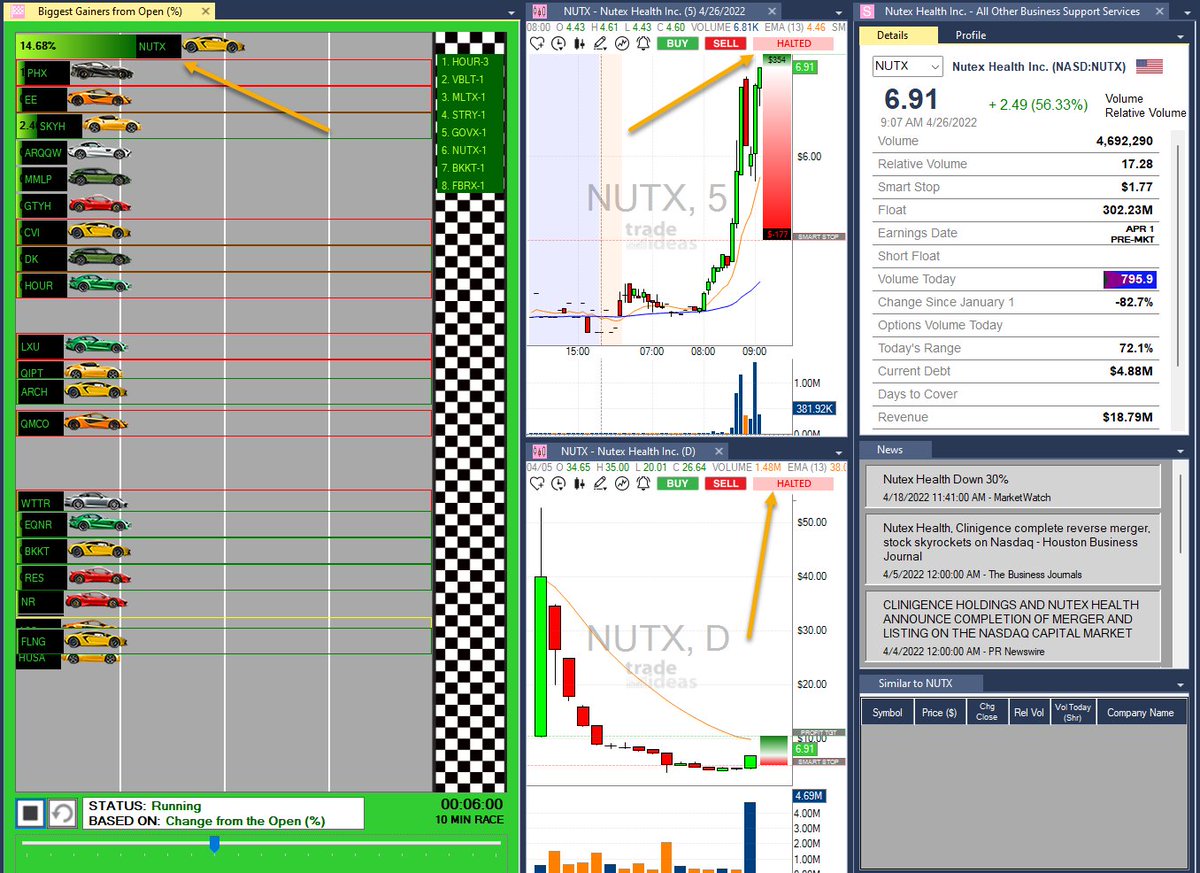Click the pink S icon on the Nutex Health window tab
This screenshot has height=873, width=1200.
pos(867,11)
